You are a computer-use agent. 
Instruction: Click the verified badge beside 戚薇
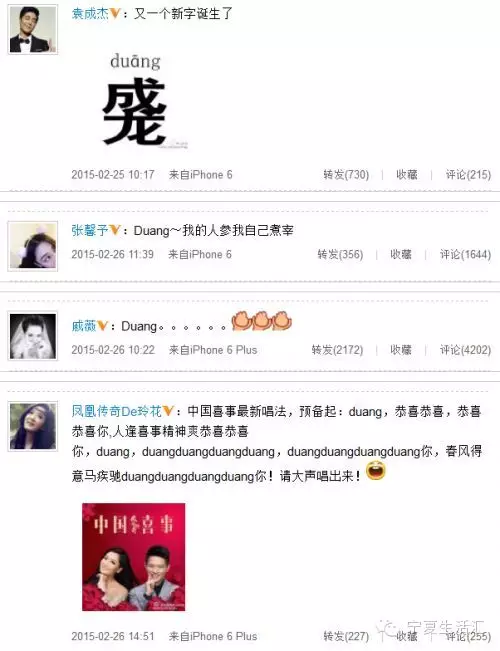pos(102,326)
